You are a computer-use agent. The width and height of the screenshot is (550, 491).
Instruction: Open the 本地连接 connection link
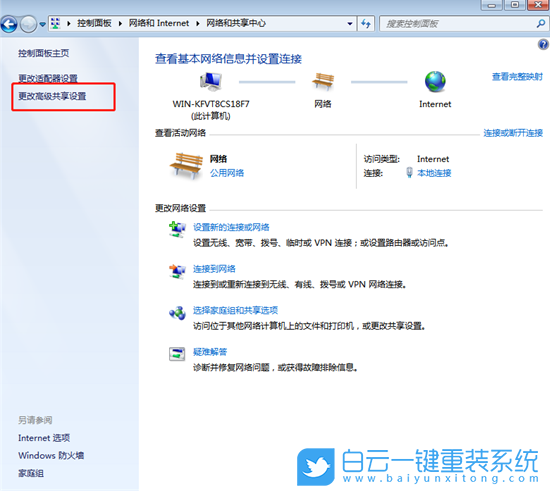coord(434,173)
